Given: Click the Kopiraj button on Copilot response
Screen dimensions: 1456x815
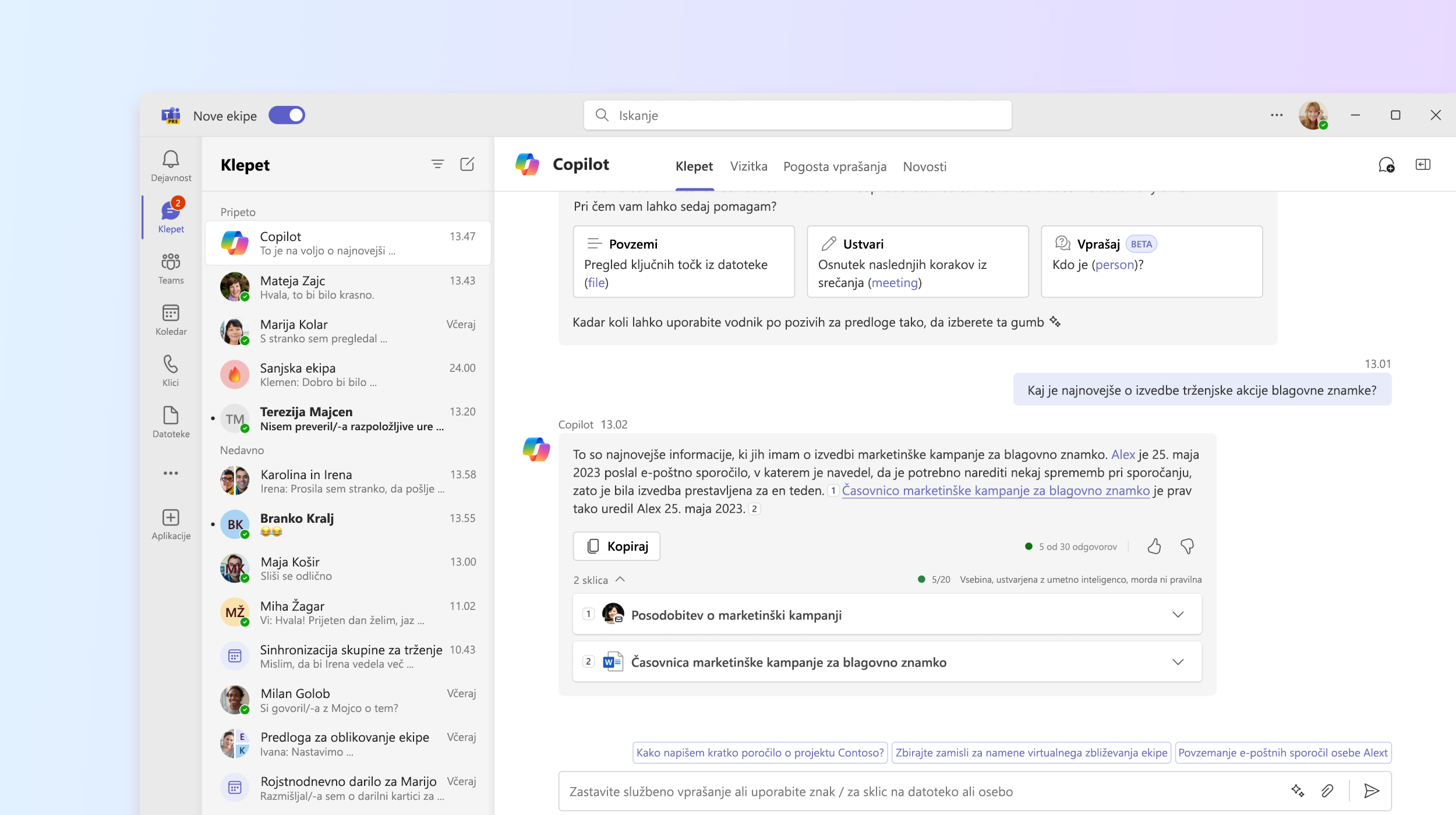Looking at the screenshot, I should [616, 545].
